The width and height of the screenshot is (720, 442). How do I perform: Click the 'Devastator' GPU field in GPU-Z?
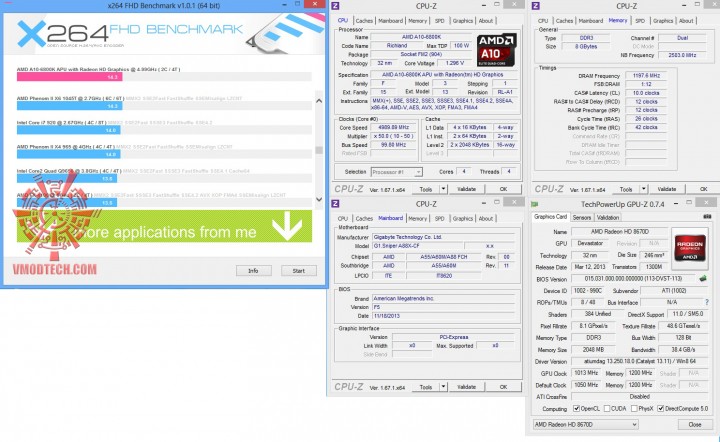click(590, 243)
